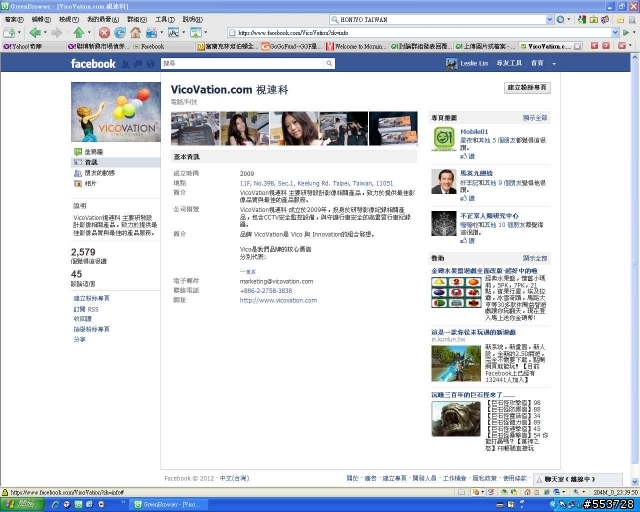The width and height of the screenshot is (640, 512).
Task: Click the ABC text tool icon
Action: 173,33
